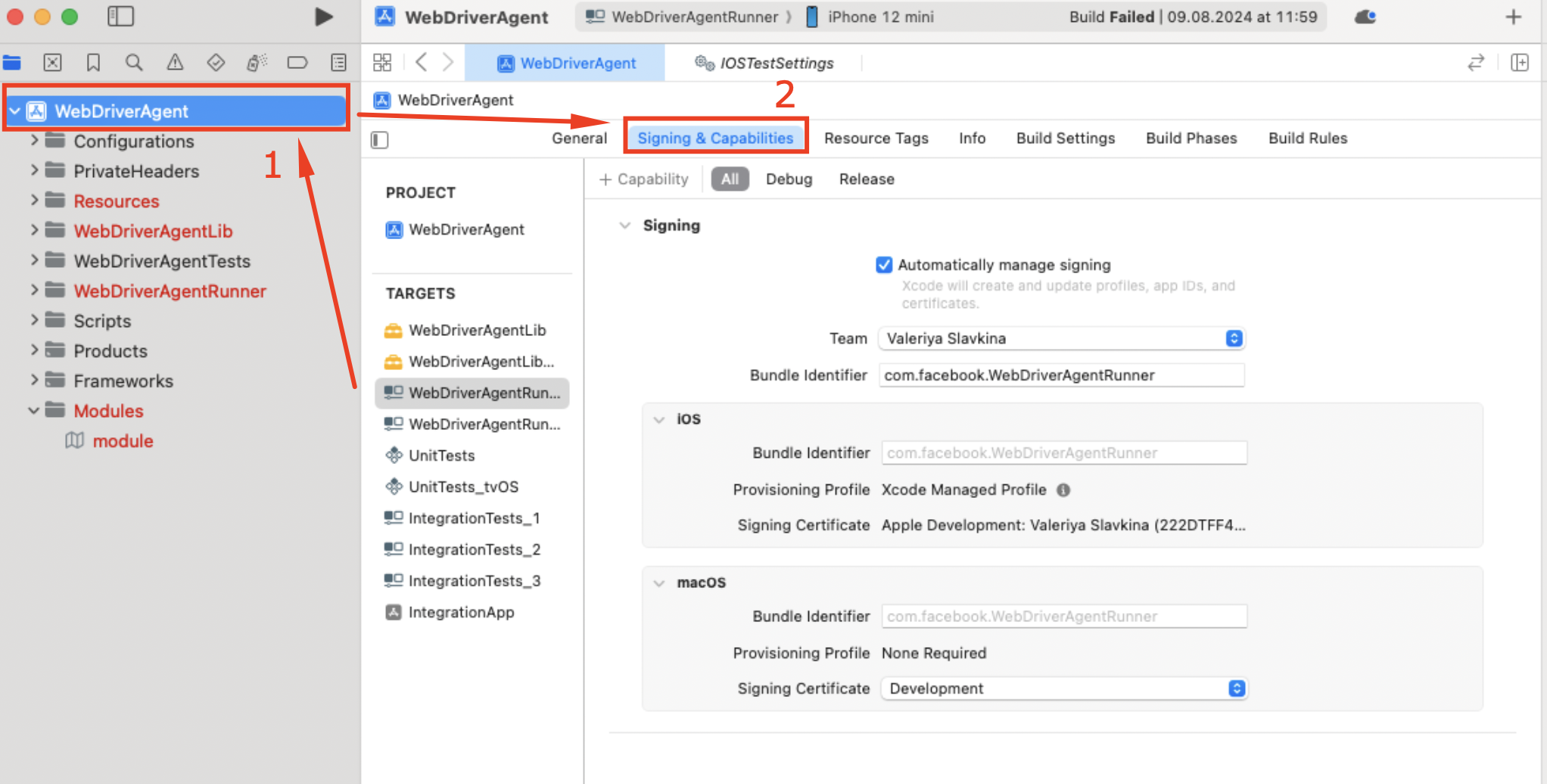The width and height of the screenshot is (1547, 784).
Task: Select the iPhone 12 mini destination
Action: [870, 17]
